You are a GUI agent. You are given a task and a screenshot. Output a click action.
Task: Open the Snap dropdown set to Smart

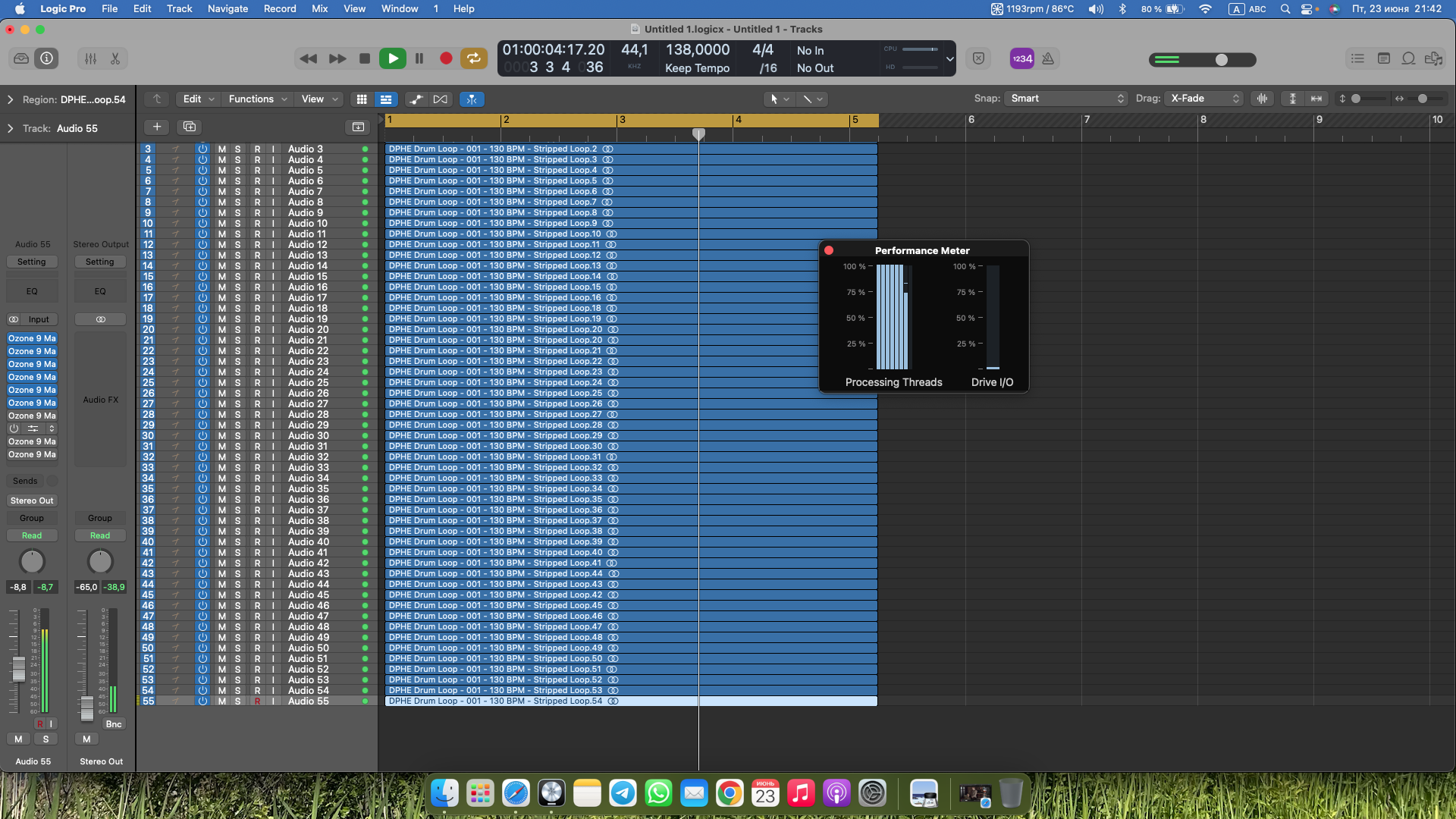[x=1066, y=99]
